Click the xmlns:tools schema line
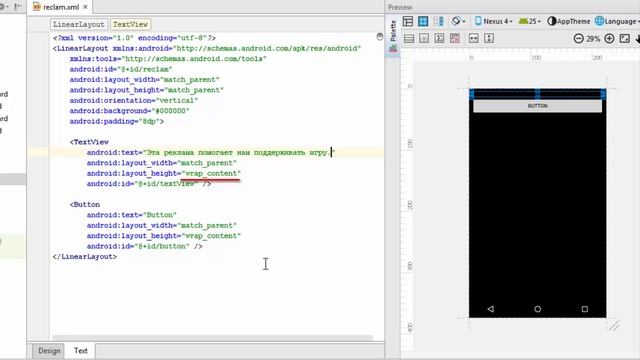The image size is (640, 360). (168, 59)
